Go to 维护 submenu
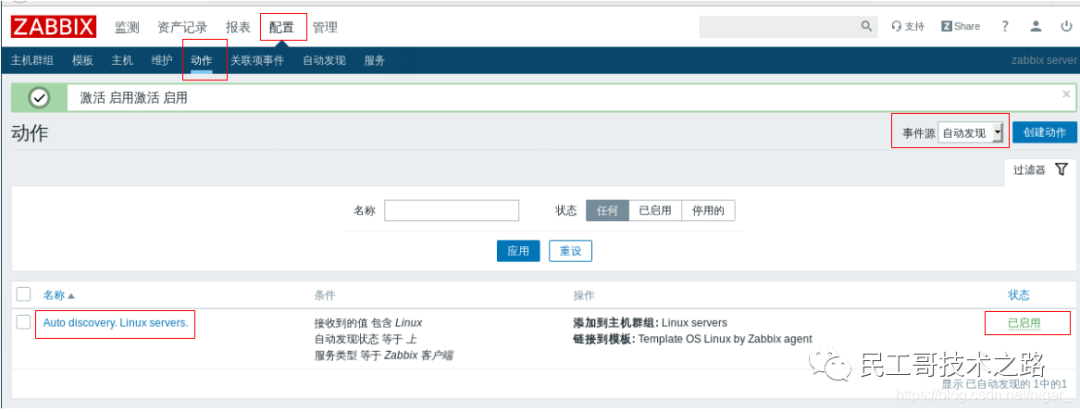This screenshot has height=412, width=1080. tap(162, 61)
